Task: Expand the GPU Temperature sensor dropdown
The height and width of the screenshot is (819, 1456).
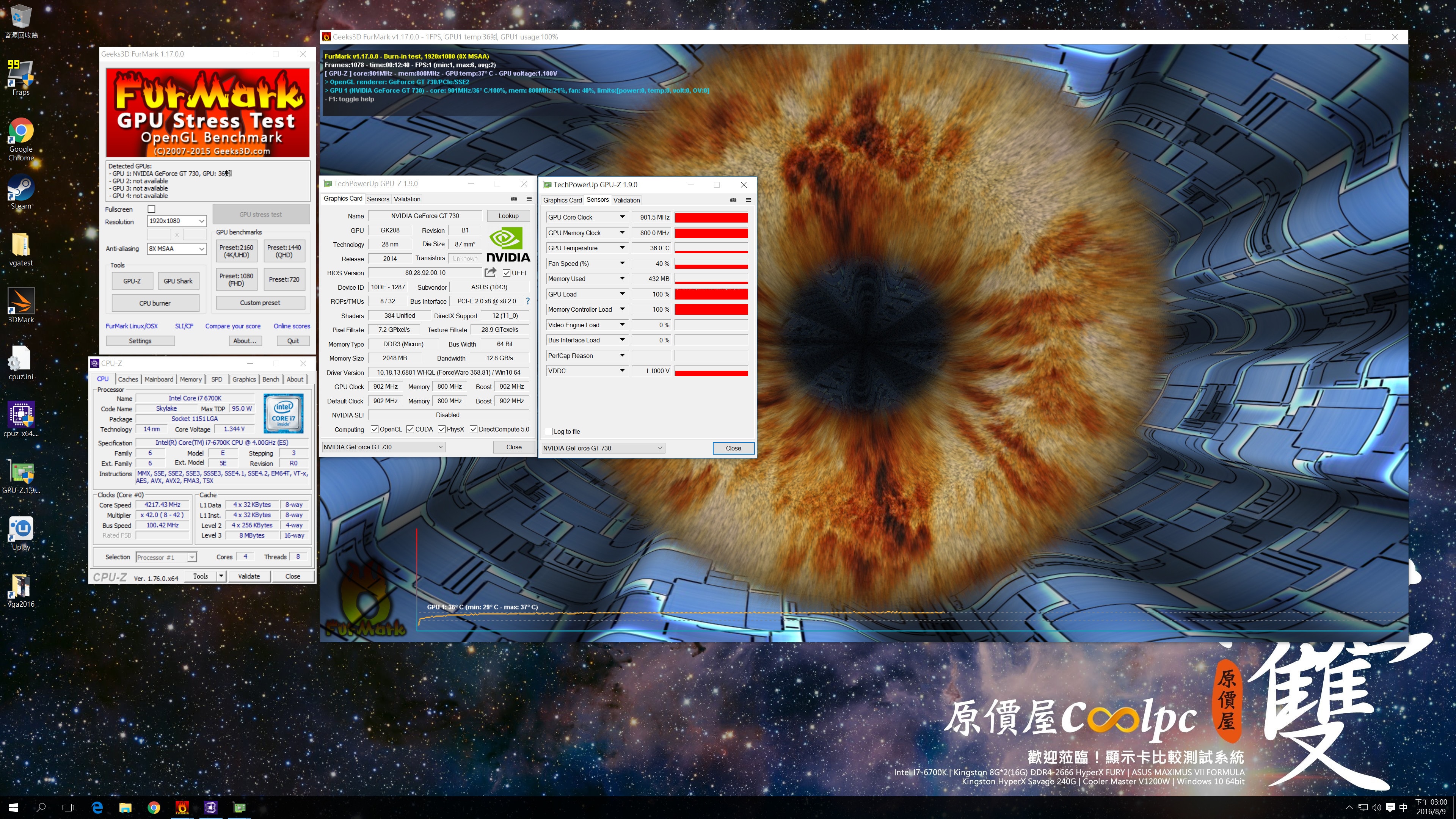Action: pyautogui.click(x=622, y=248)
